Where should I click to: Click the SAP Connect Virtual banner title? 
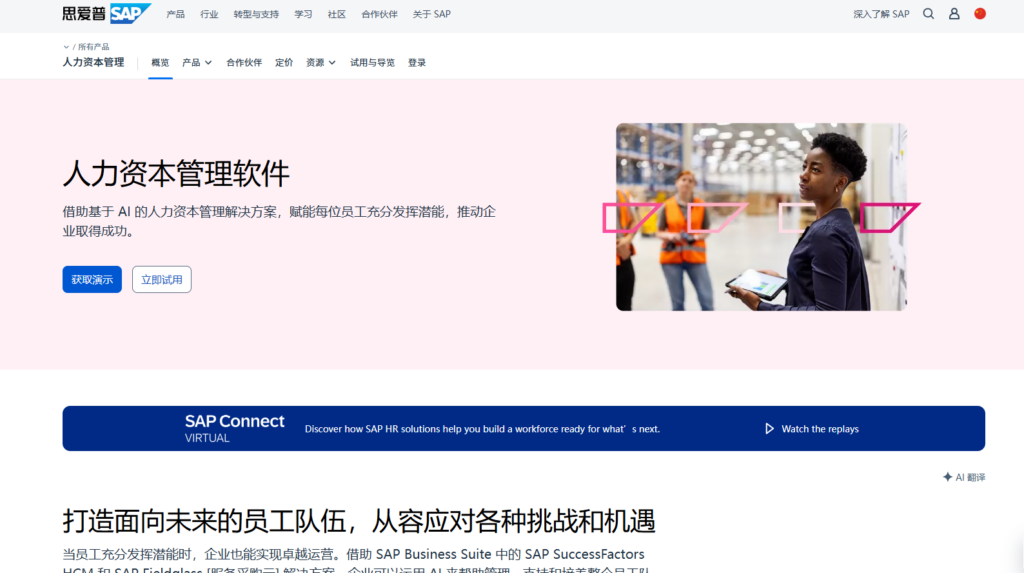point(234,428)
